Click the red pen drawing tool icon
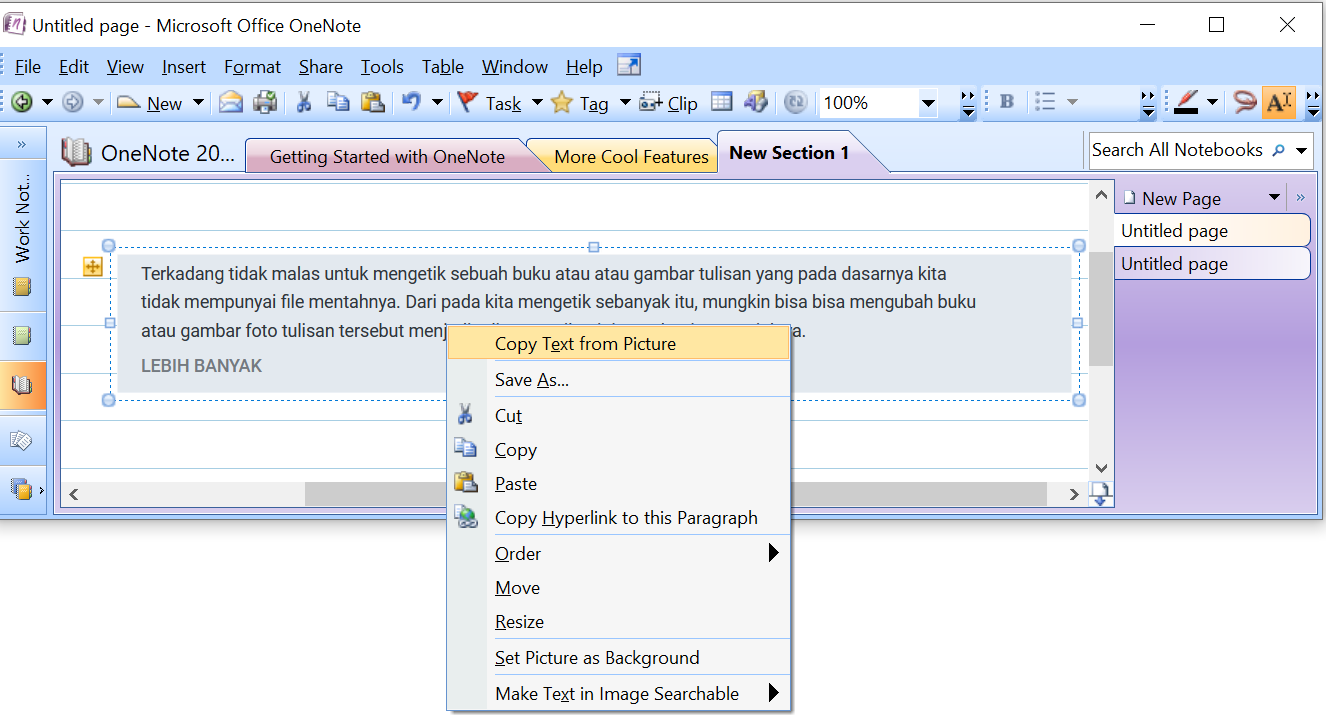This screenshot has height=722, width=1326. coord(1187,102)
